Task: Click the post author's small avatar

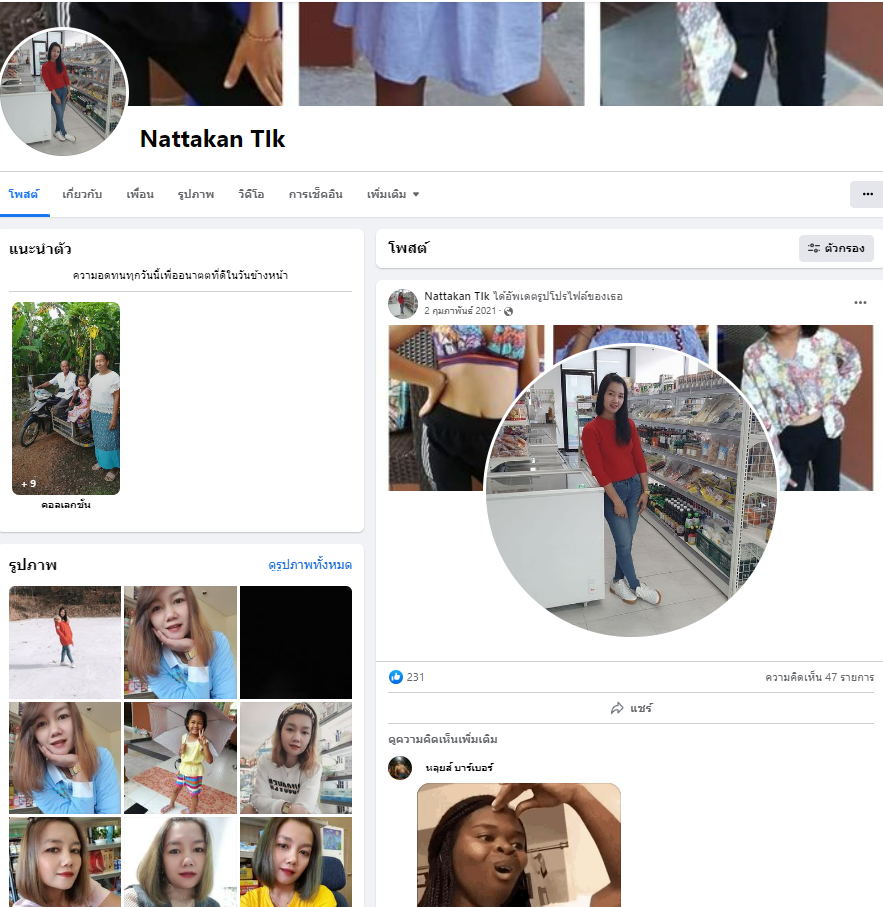Action: coord(402,304)
